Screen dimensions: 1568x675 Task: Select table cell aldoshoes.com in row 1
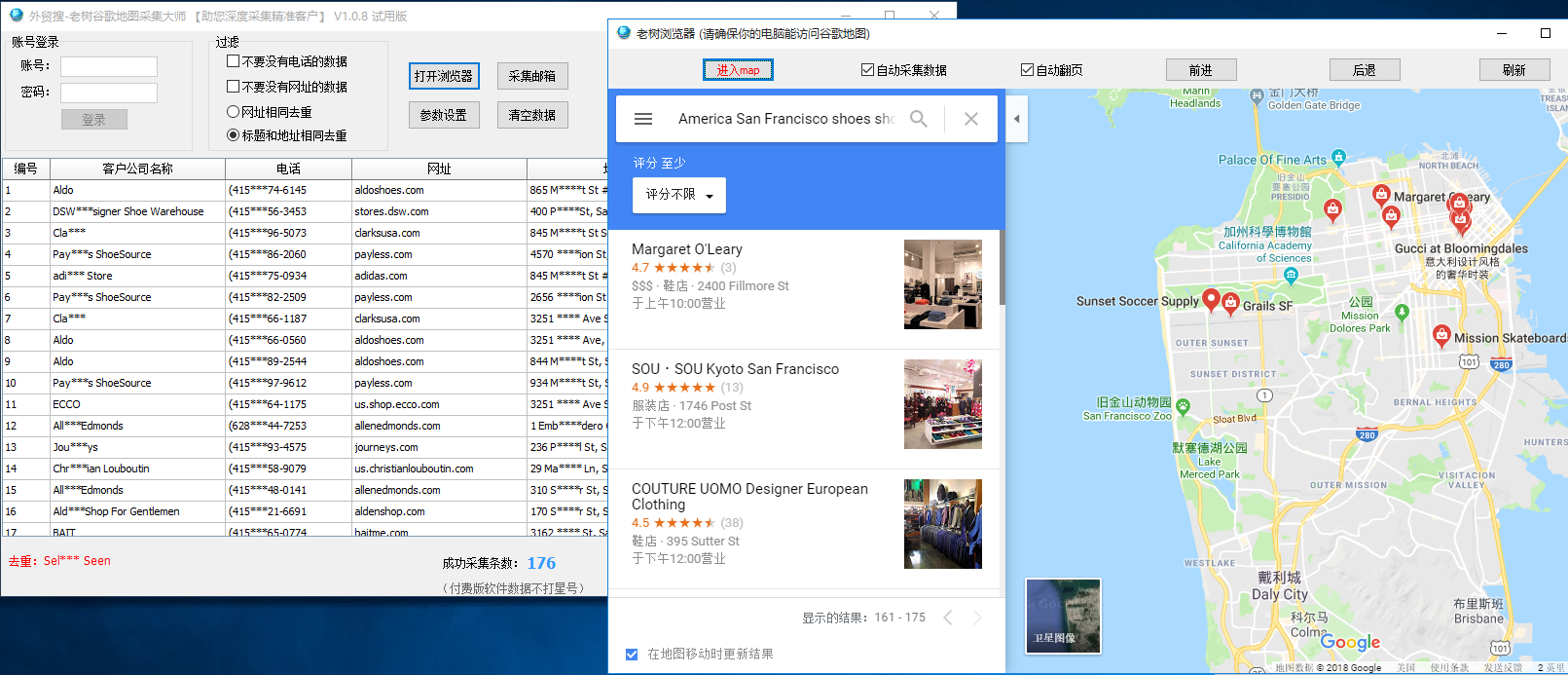point(440,190)
